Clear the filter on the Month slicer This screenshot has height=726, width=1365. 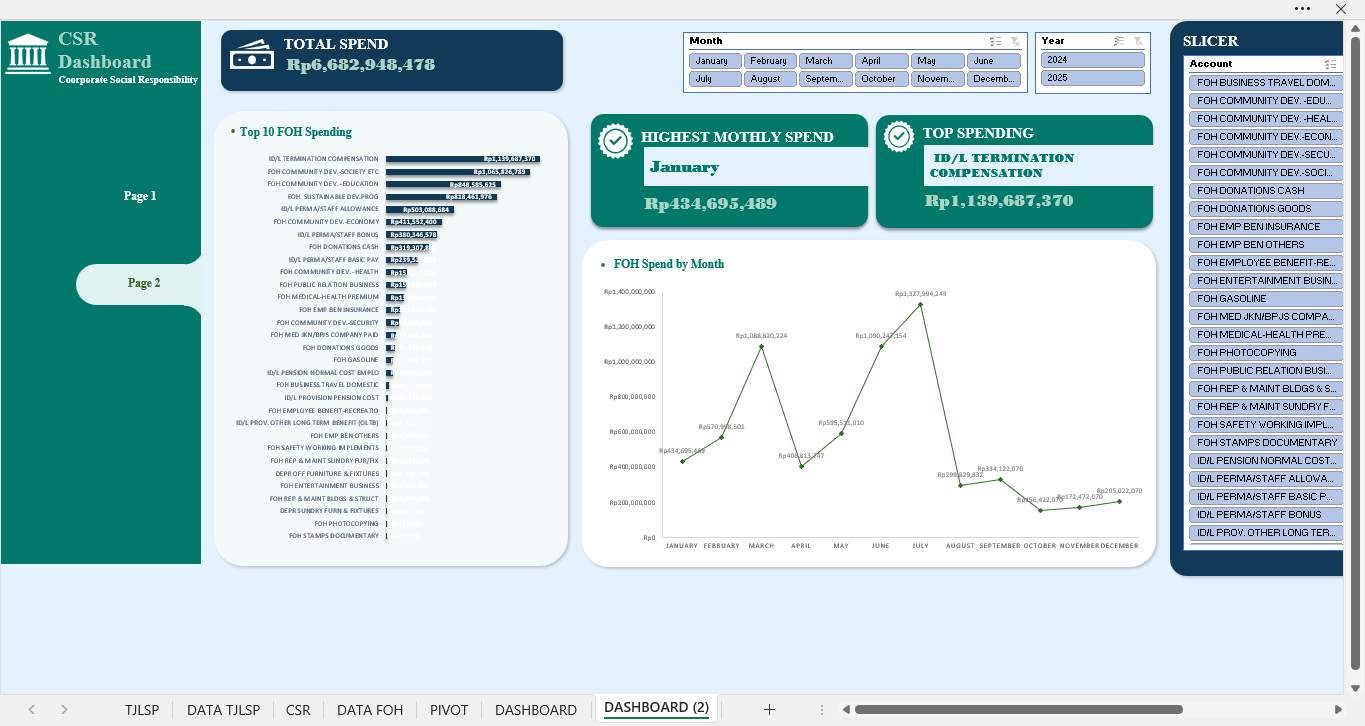[x=1015, y=41]
